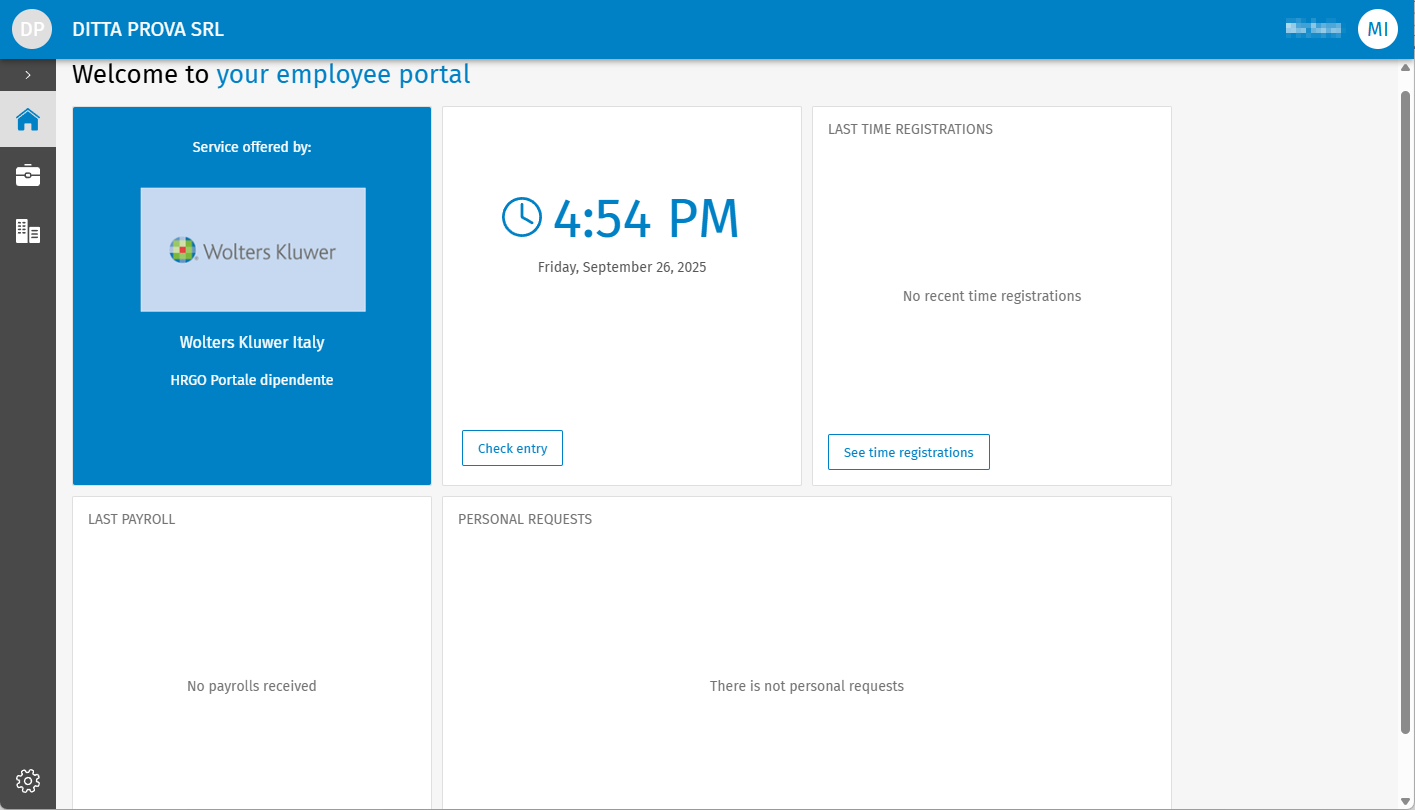Click the scrollbar down arrow
Screen dimensions: 1415x810
point(1405,801)
